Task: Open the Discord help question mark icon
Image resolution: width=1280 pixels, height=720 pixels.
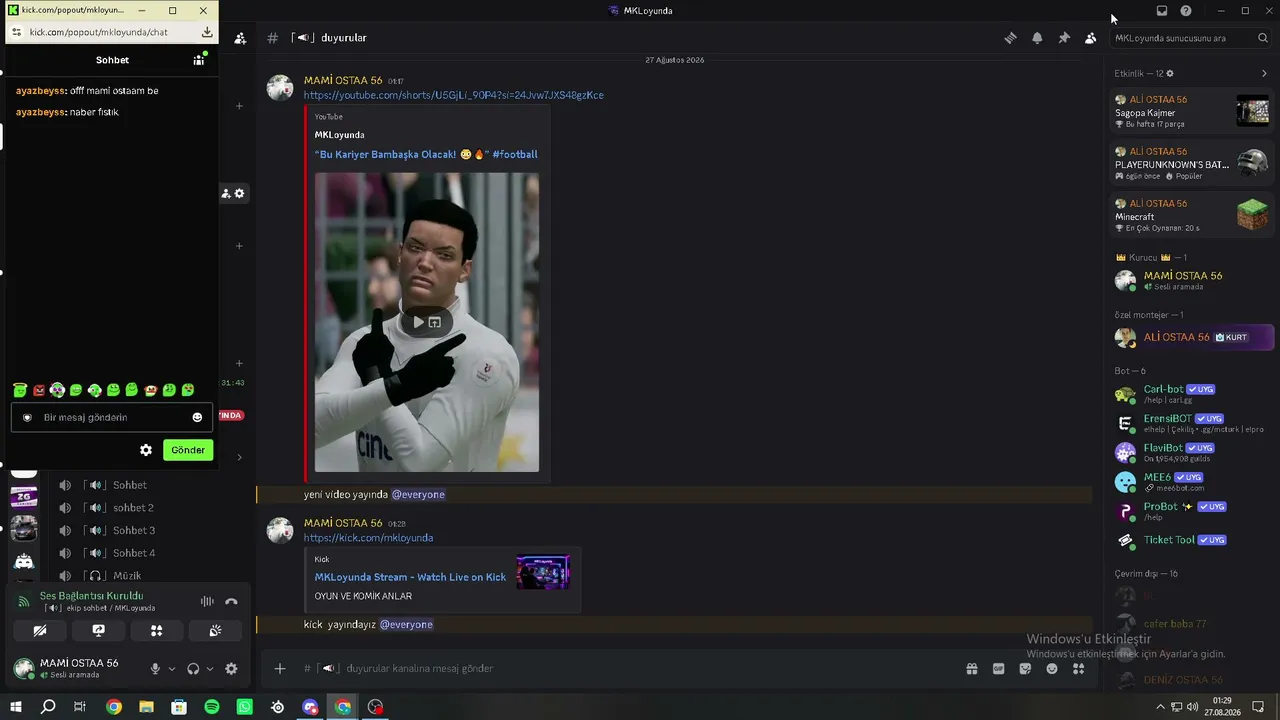Action: click(1186, 11)
